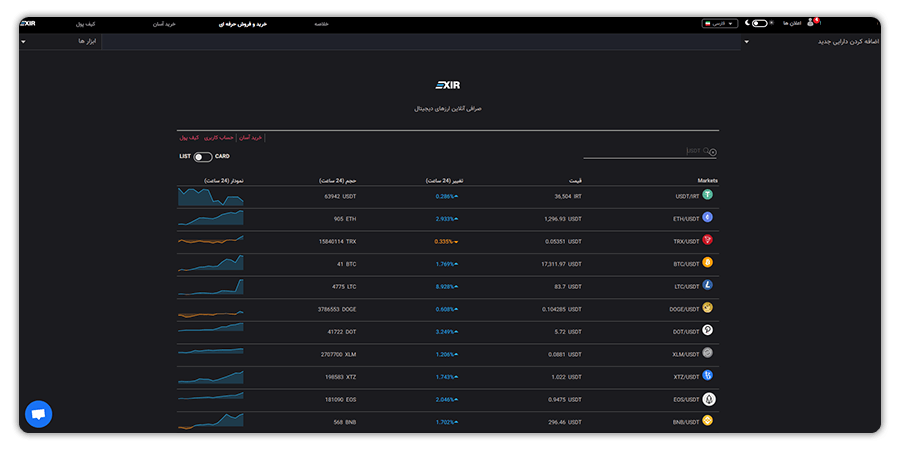The image size is (900, 450).
Task: Select the USDT/IRT market name
Action: 687,196
